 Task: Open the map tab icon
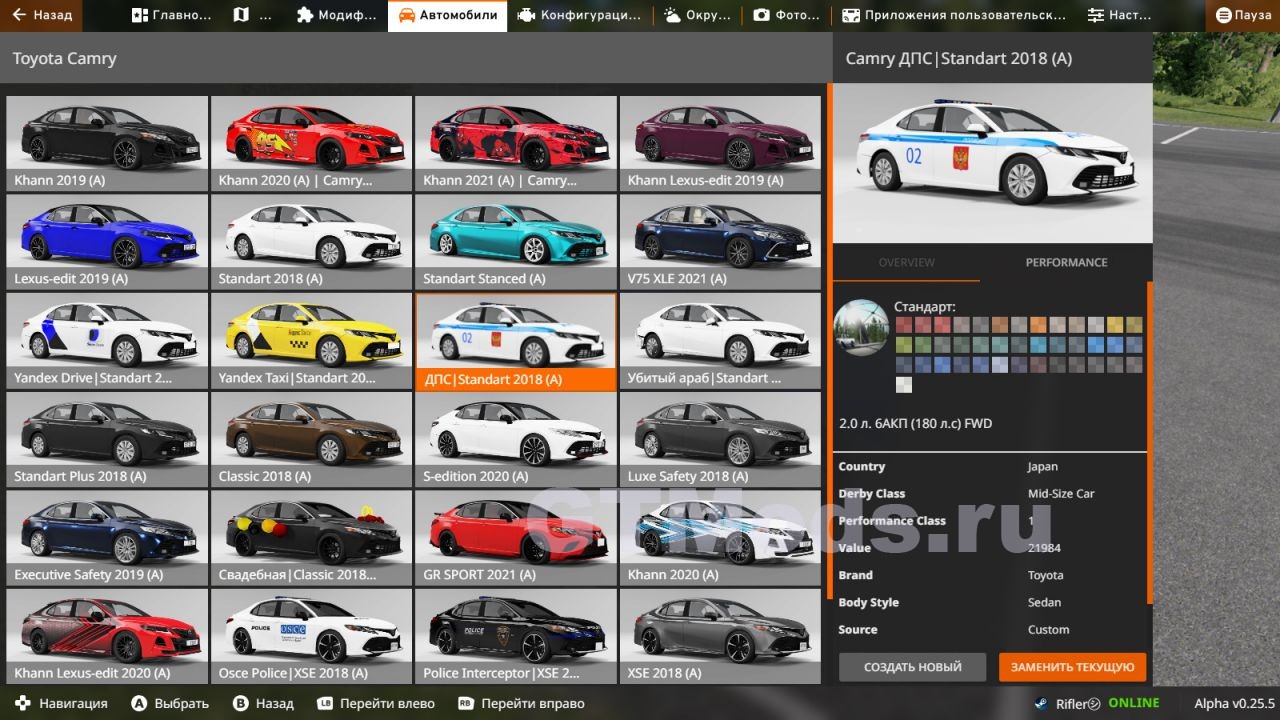pyautogui.click(x=241, y=15)
